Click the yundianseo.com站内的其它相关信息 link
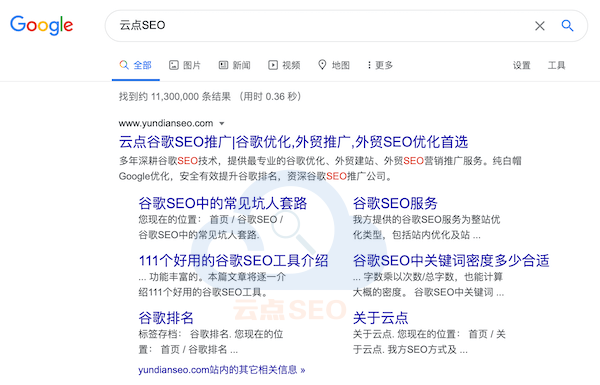600x385 pixels. [222, 370]
